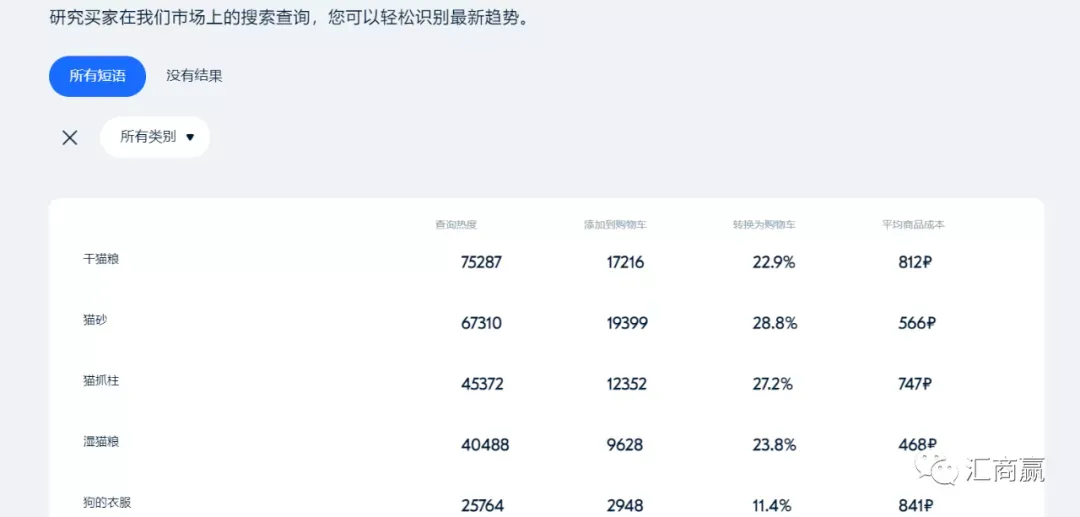Click the 平均商品成本 column header

pos(913,225)
